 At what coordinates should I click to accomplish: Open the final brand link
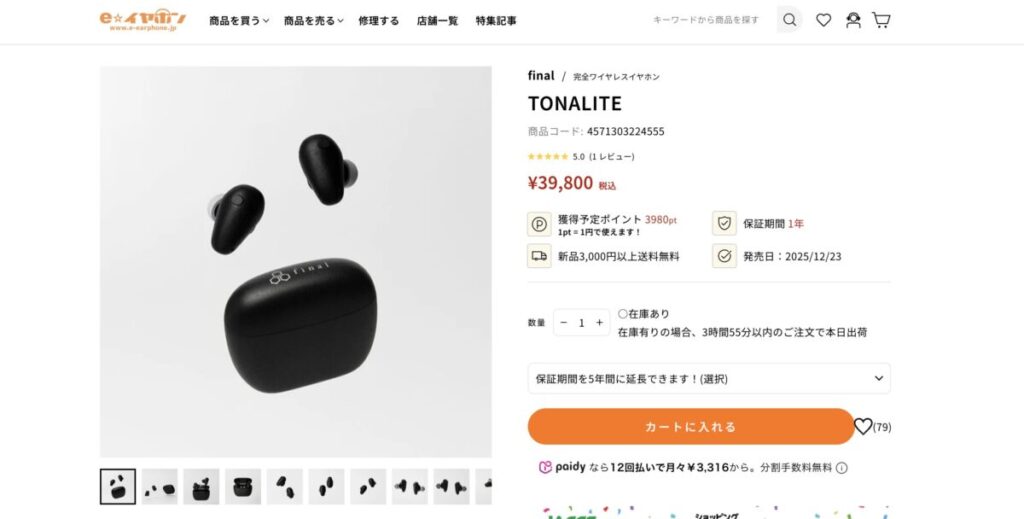tap(541, 76)
